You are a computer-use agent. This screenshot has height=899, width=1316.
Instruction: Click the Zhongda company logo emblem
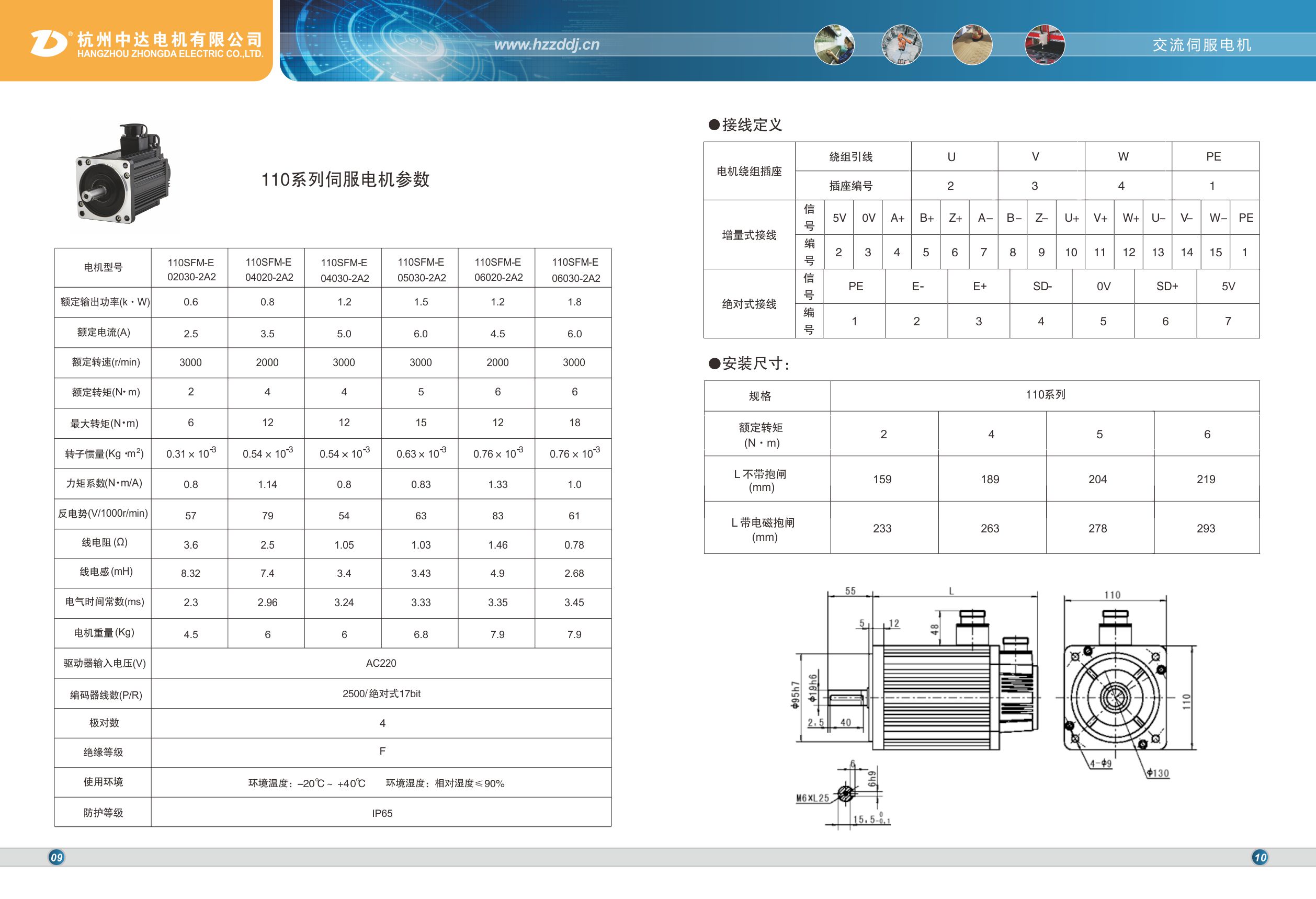pos(48,43)
